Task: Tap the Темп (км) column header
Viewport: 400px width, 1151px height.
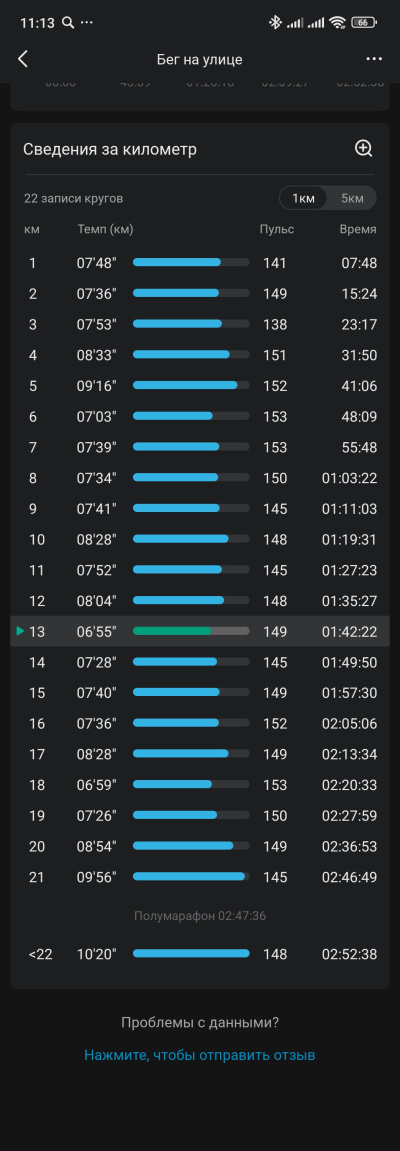Action: pos(105,230)
